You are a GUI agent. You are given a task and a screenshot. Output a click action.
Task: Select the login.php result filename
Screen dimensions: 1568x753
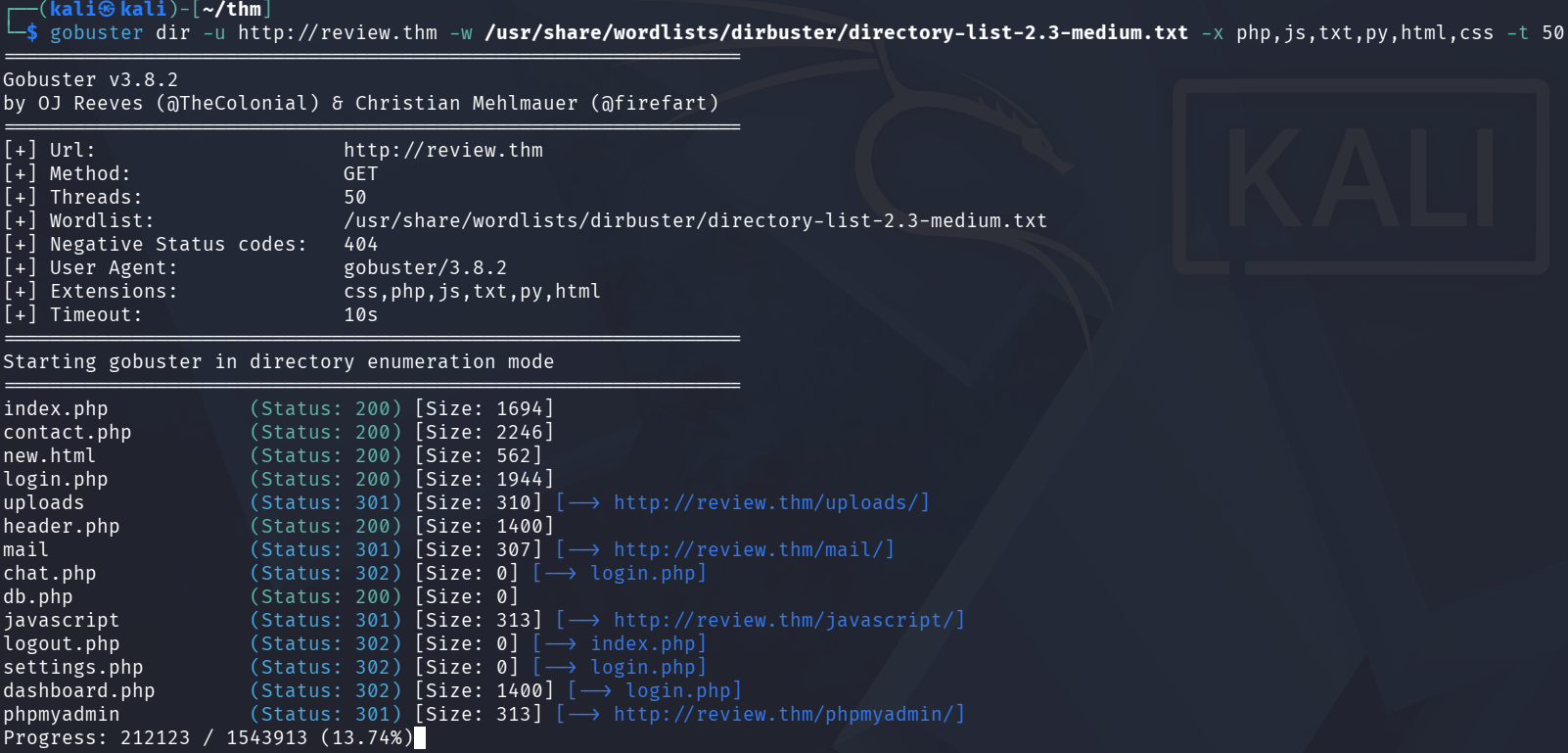pyautogui.click(x=56, y=479)
